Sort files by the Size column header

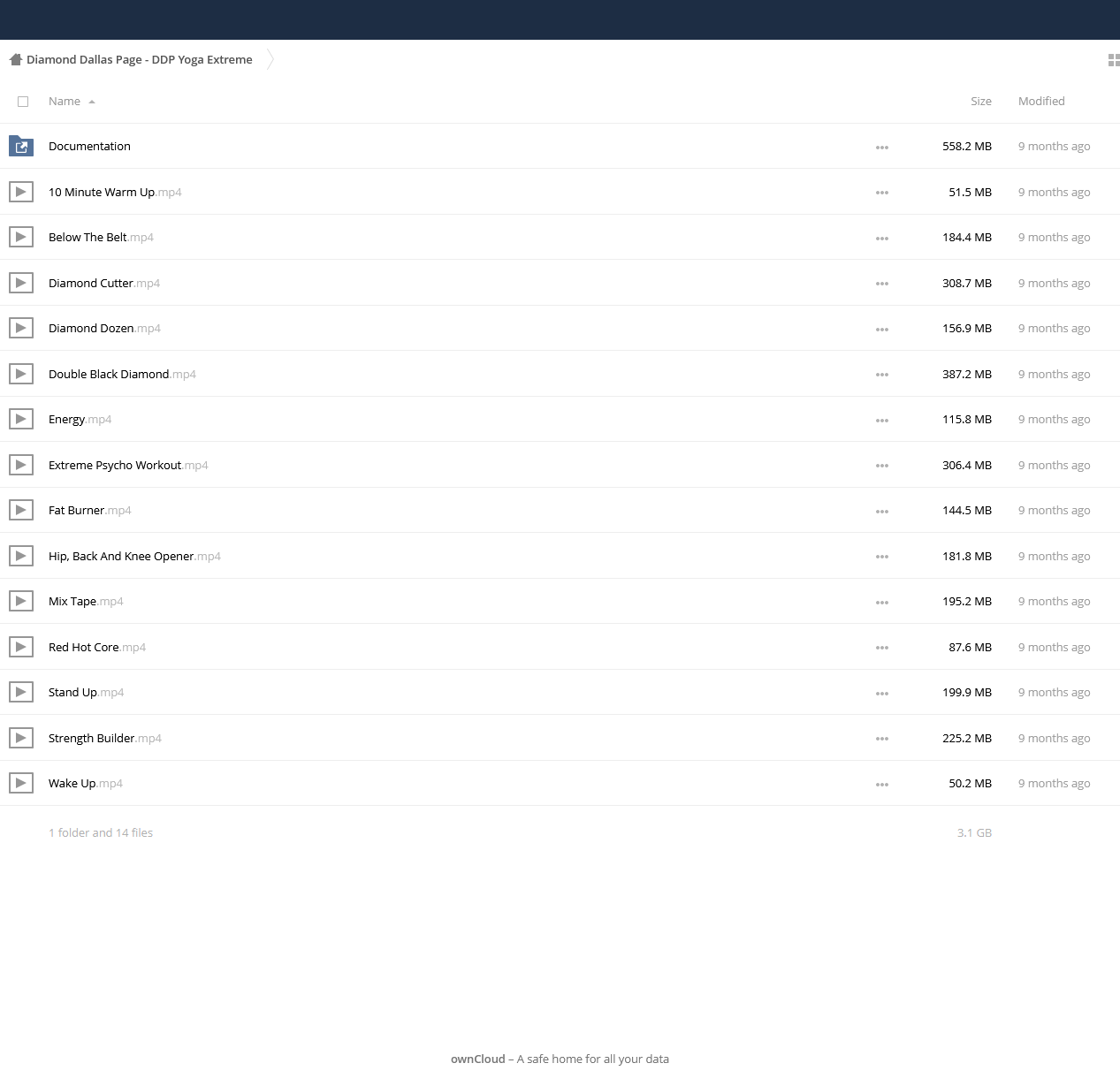click(x=981, y=102)
